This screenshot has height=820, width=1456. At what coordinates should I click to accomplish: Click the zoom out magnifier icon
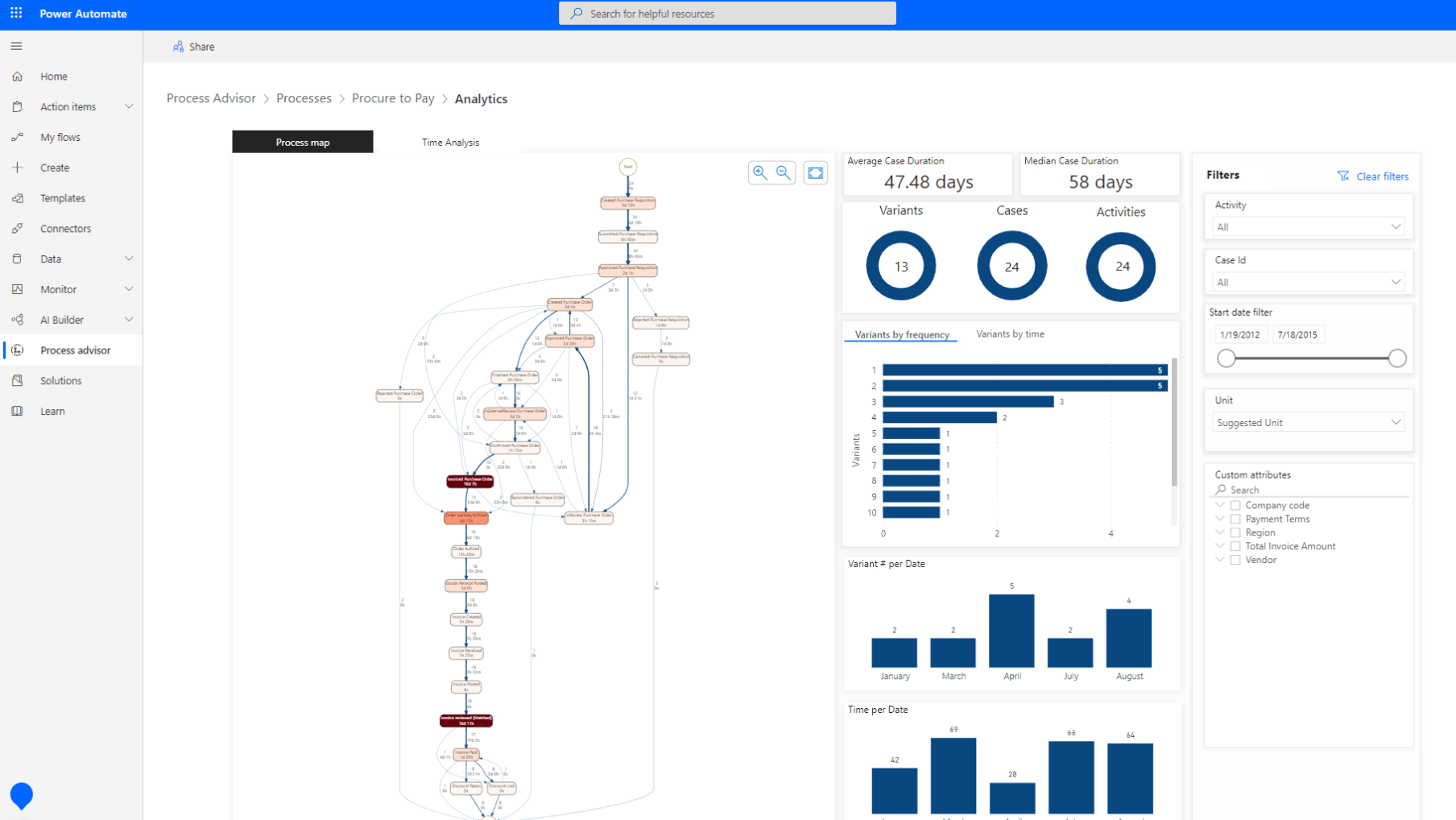784,172
